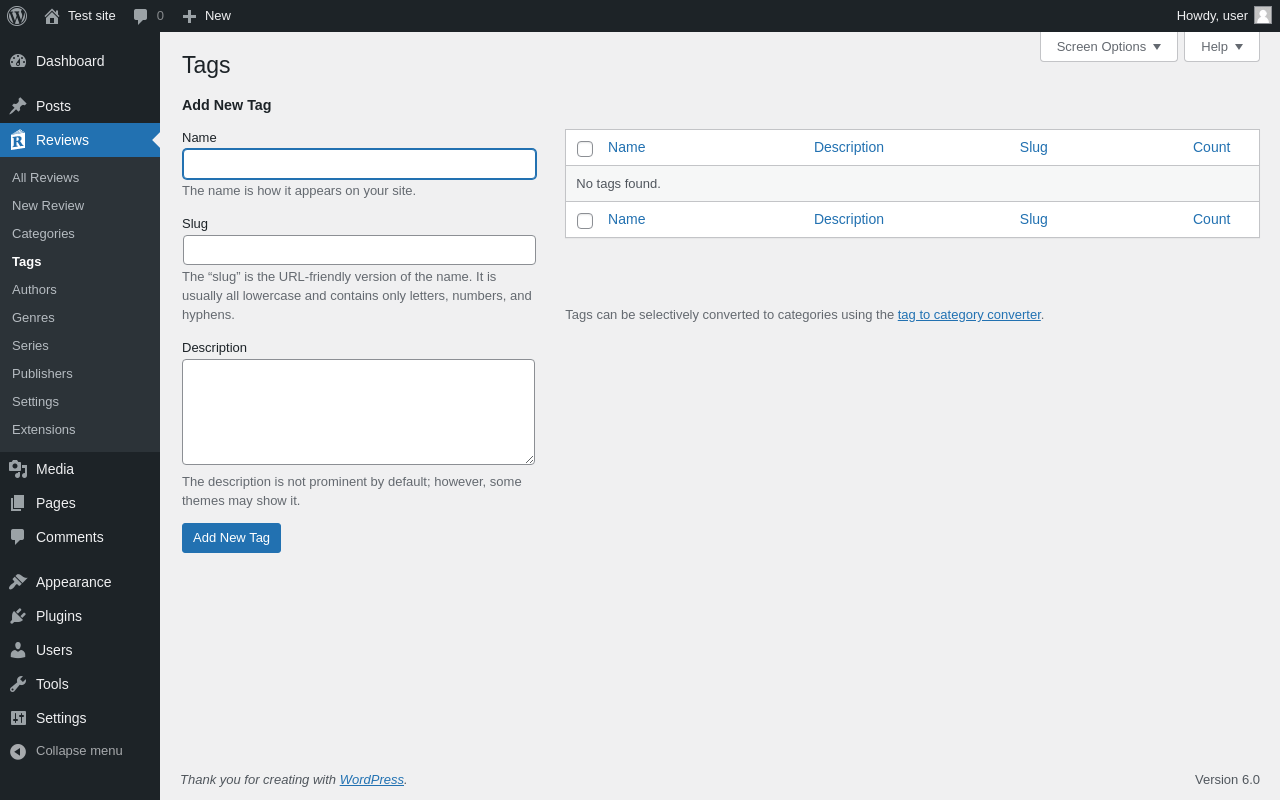Viewport: 1280px width, 800px height.
Task: Sort the table by Count column header
Action: click(x=1211, y=147)
